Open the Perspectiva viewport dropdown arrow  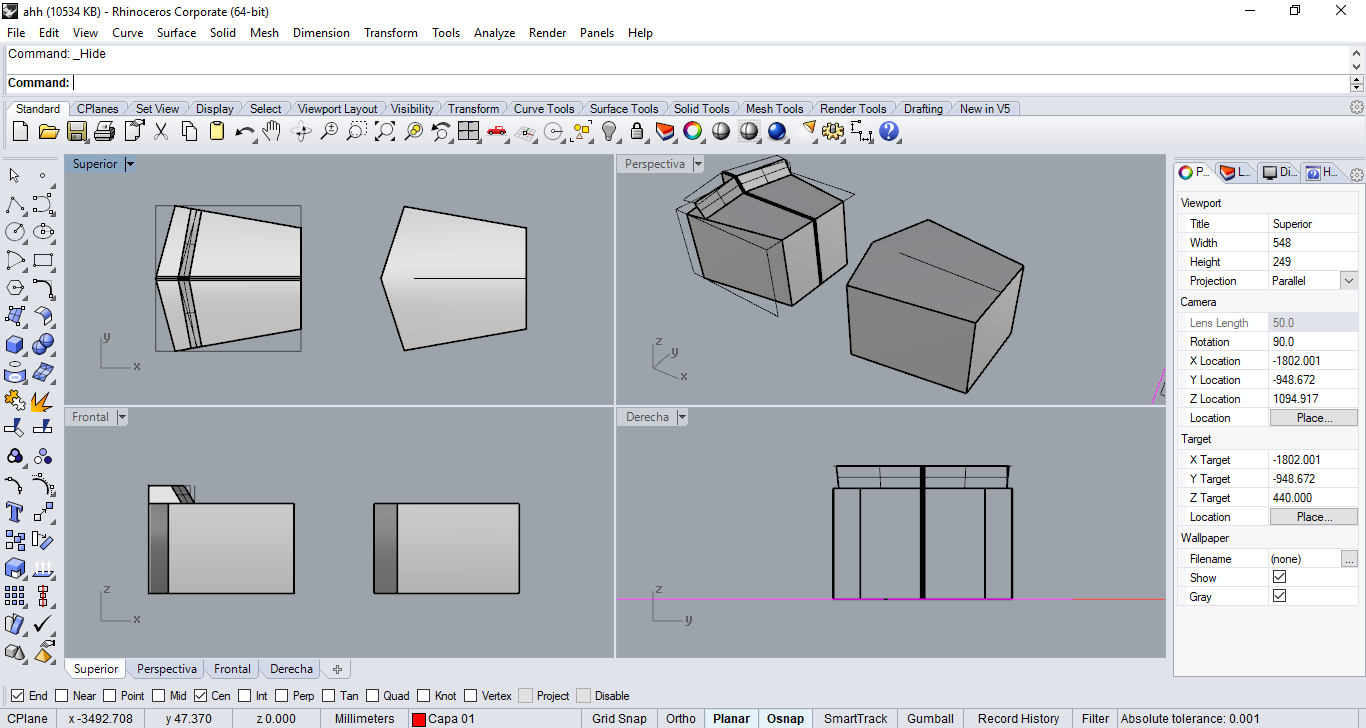[x=698, y=164]
